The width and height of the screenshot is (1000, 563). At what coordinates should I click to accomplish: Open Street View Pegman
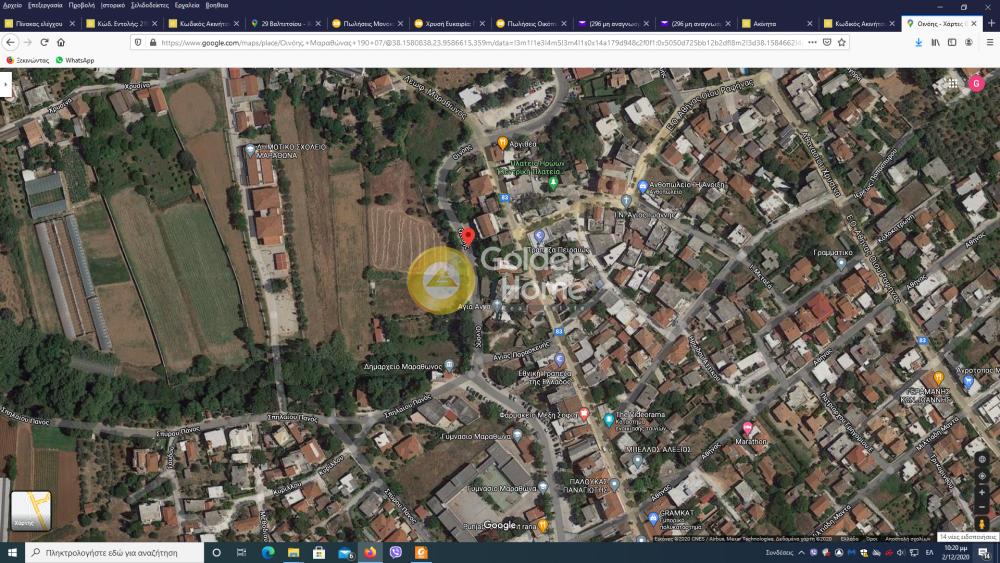(x=982, y=523)
